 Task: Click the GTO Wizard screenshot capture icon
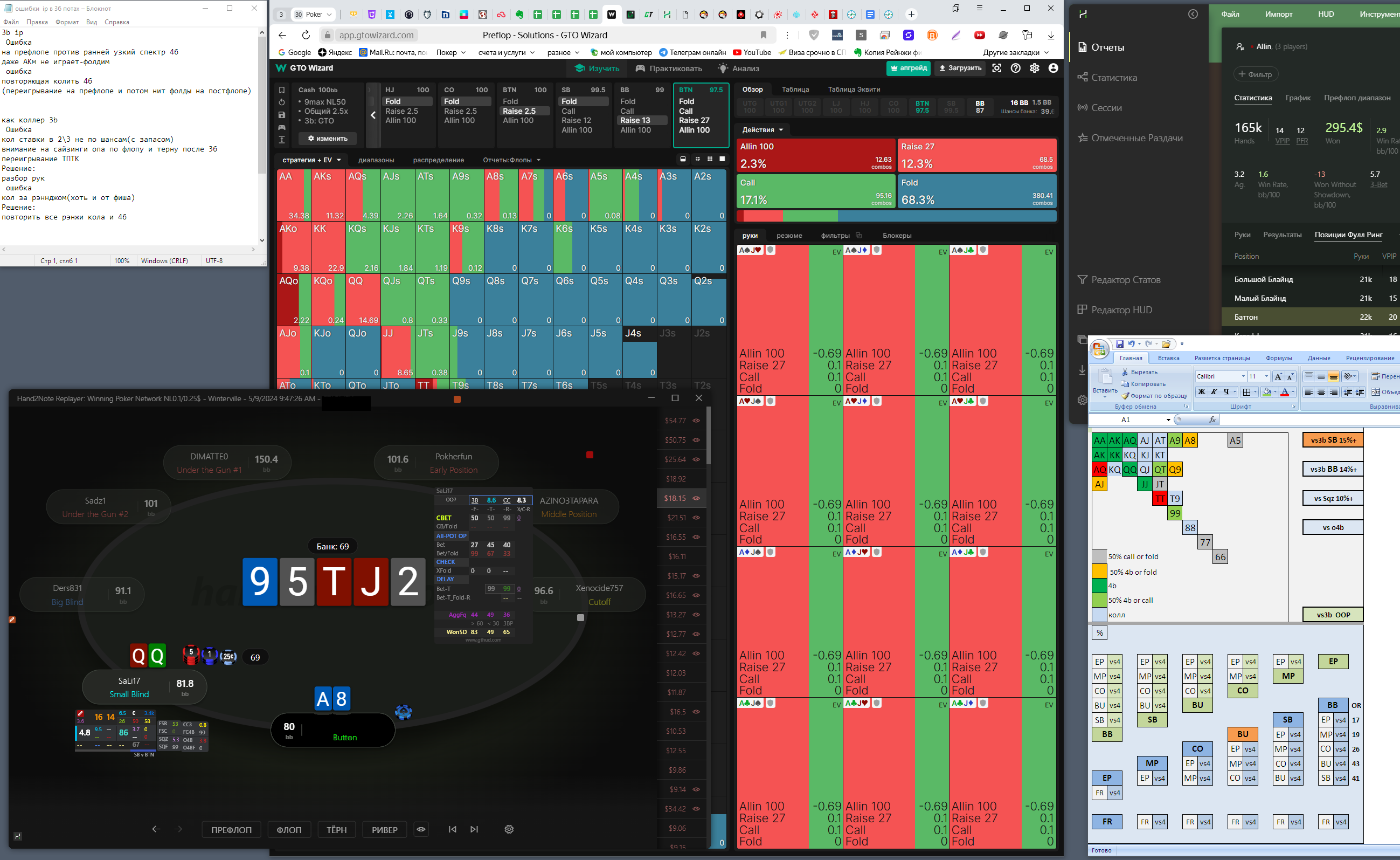(x=997, y=68)
